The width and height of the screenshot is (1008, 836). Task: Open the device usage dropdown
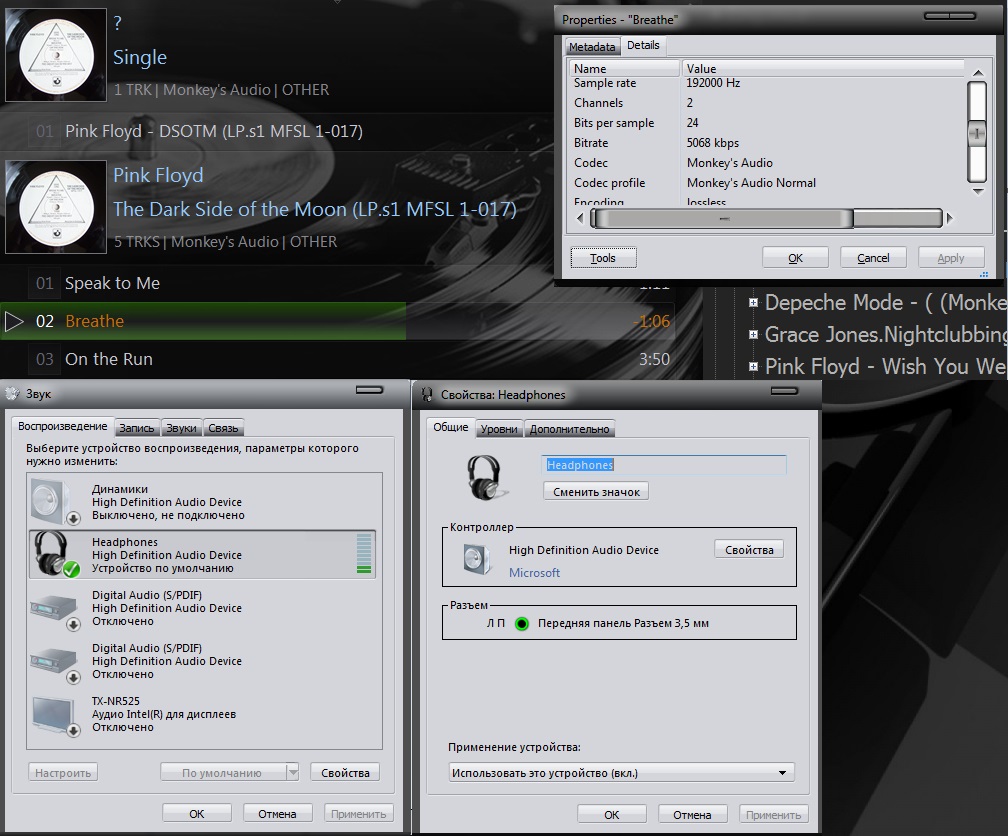[x=620, y=773]
